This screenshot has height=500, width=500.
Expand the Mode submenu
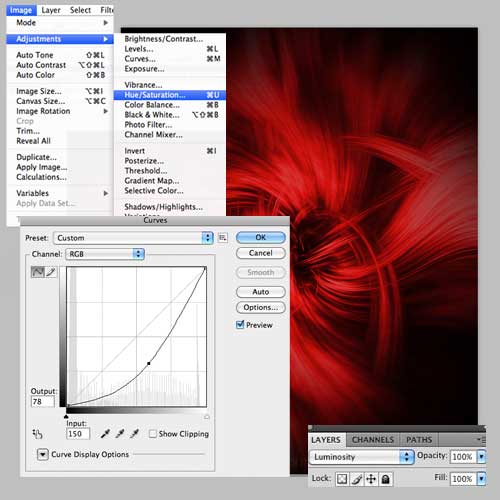point(60,23)
